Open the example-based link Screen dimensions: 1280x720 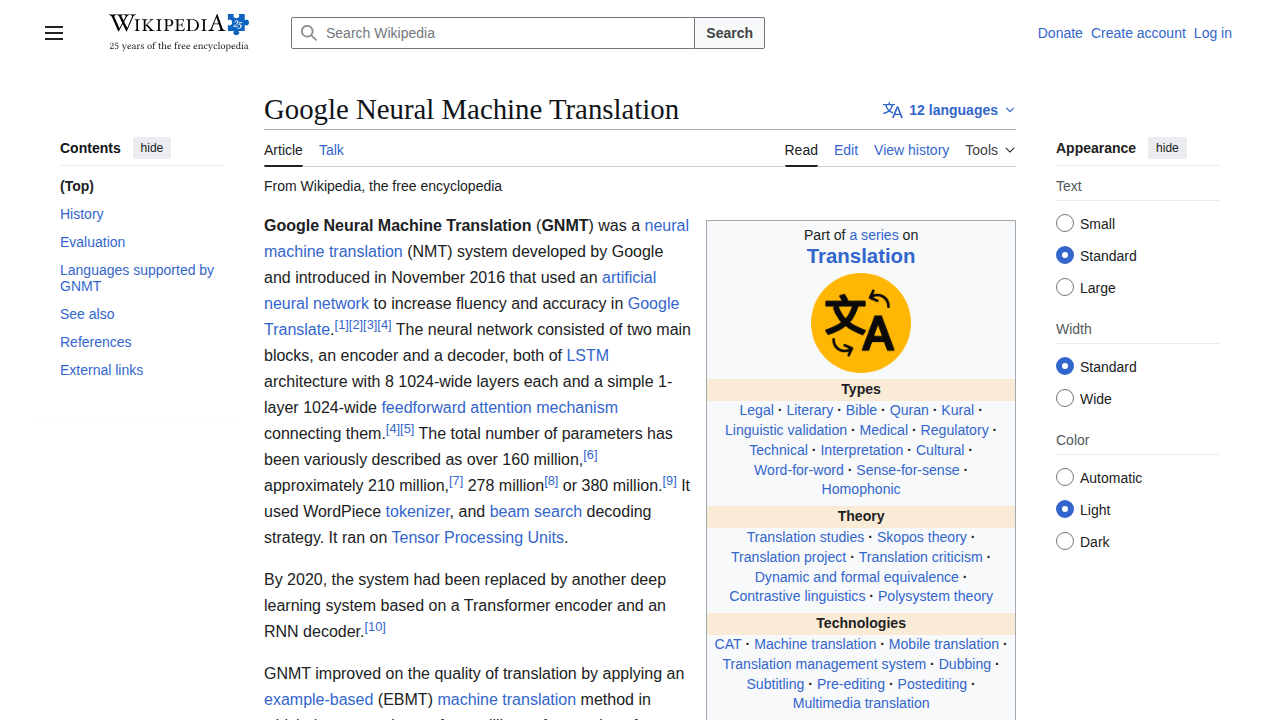319,699
